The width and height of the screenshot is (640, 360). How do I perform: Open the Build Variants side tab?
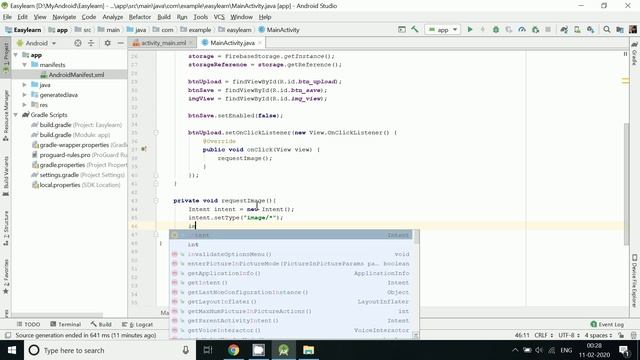tap(6, 176)
